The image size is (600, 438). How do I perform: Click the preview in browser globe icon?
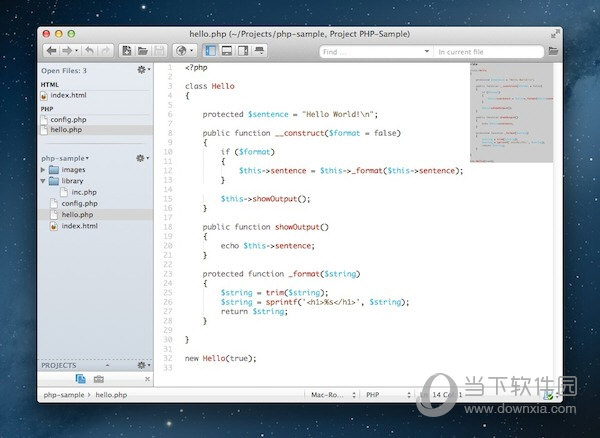click(184, 50)
